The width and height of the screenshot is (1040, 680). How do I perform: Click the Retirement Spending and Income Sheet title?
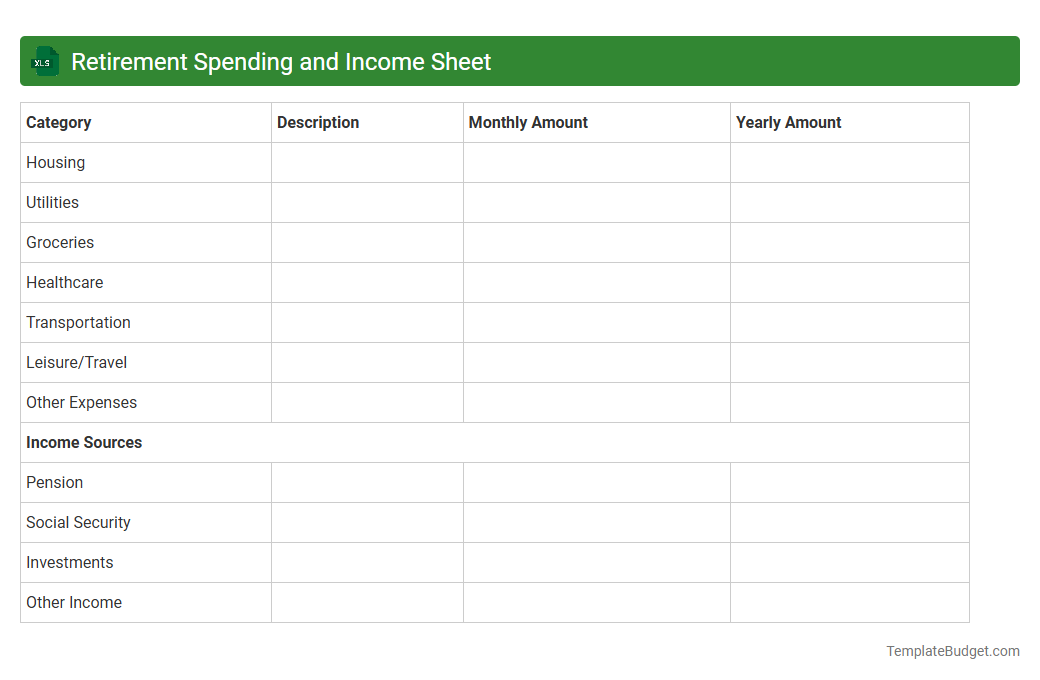(x=283, y=61)
